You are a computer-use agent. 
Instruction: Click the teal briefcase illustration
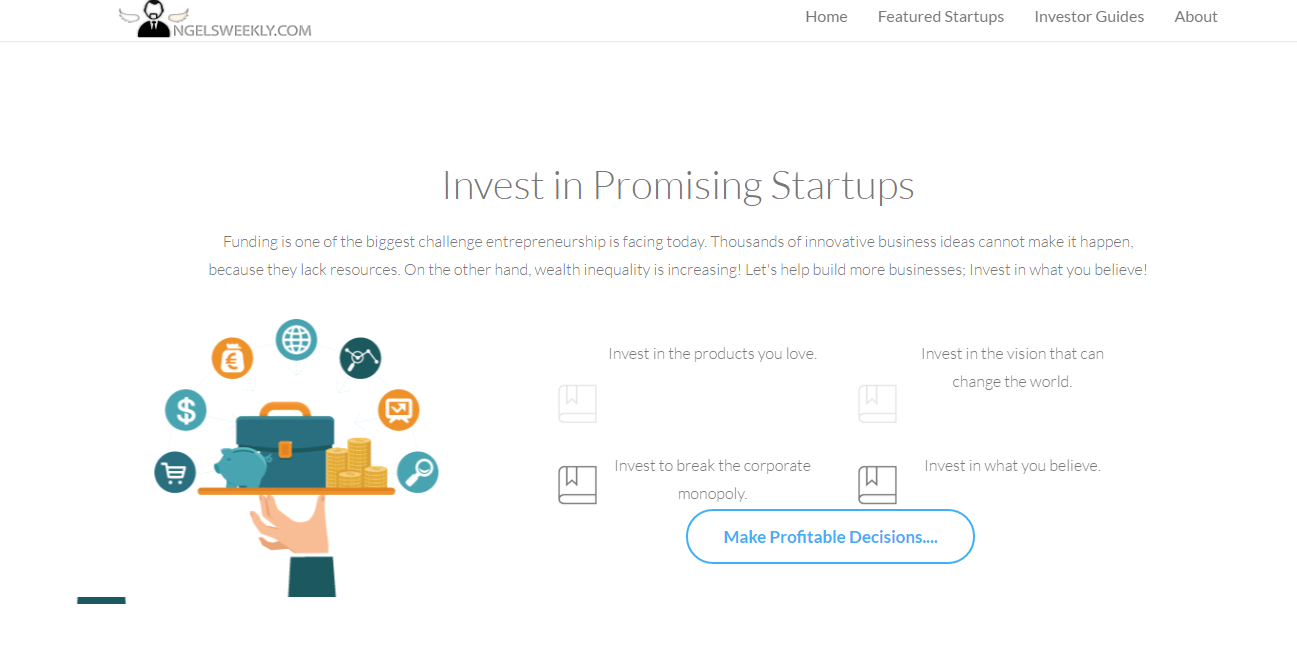tap(285, 438)
